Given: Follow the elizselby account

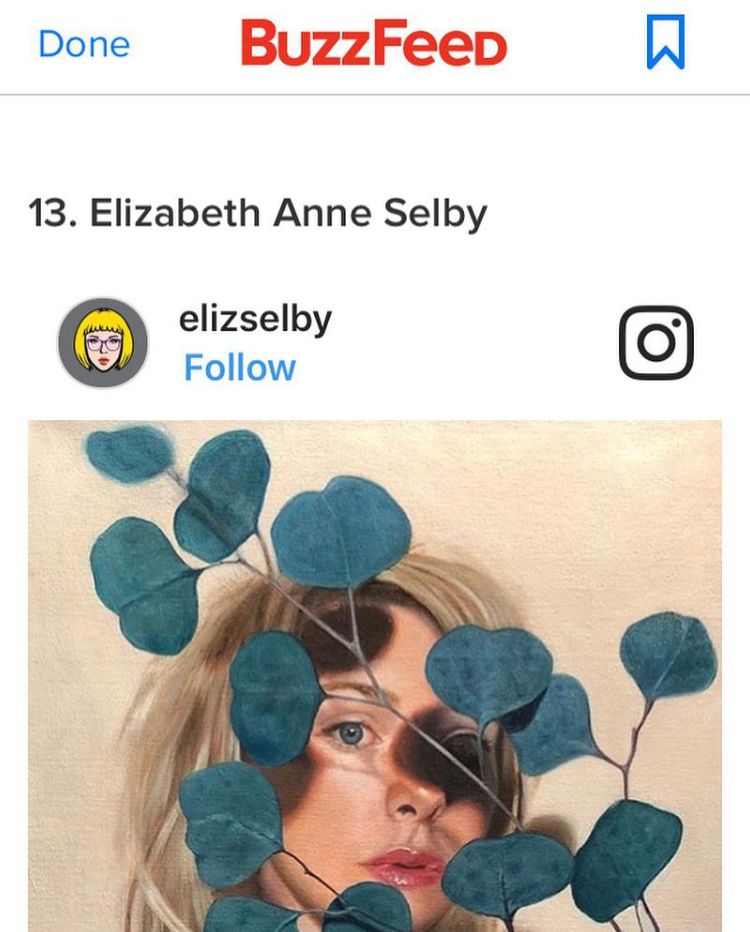Looking at the screenshot, I should (240, 367).
